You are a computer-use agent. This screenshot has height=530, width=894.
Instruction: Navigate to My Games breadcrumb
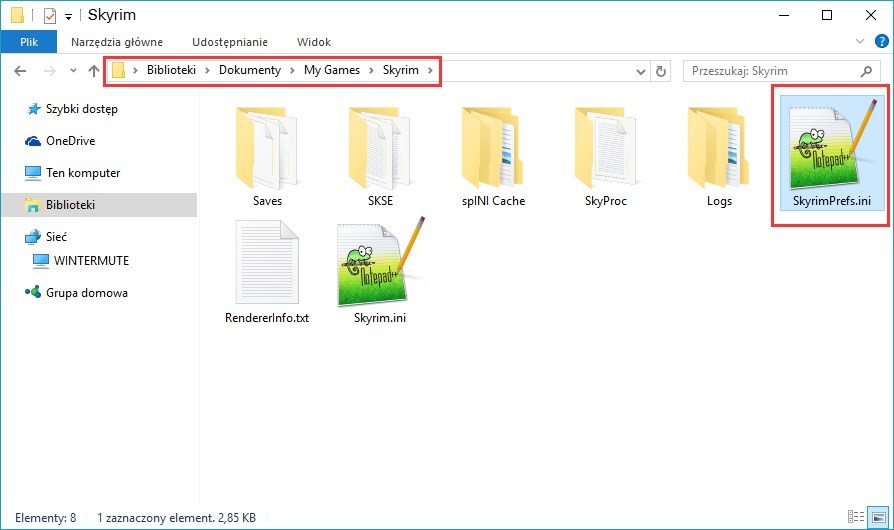click(331, 70)
